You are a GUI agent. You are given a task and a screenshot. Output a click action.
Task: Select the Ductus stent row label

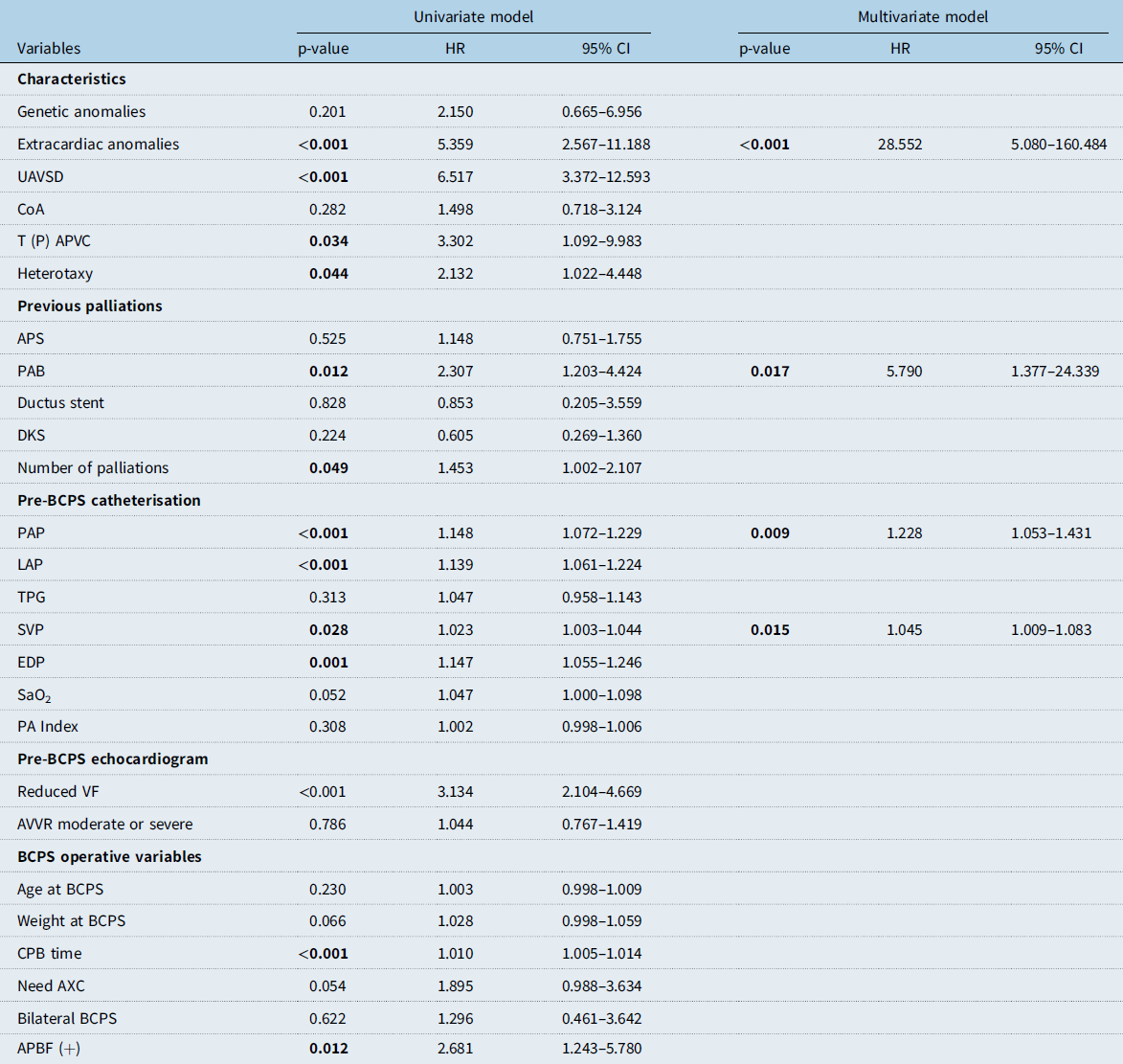click(x=60, y=403)
